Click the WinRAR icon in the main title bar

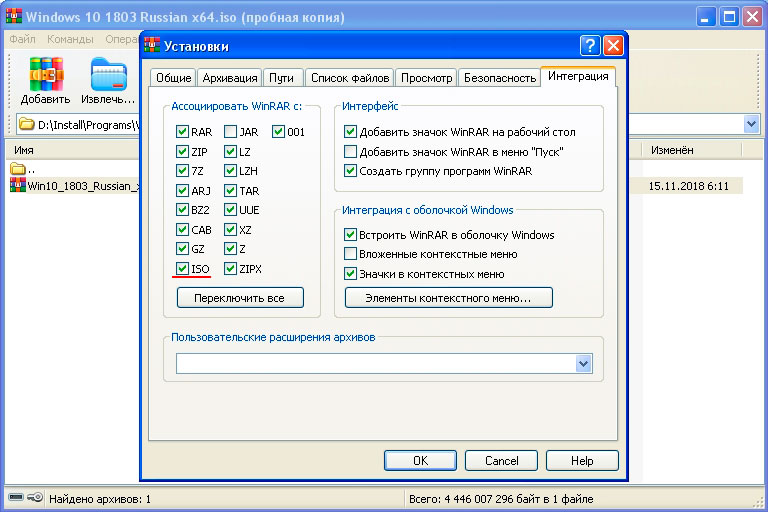pos(14,16)
